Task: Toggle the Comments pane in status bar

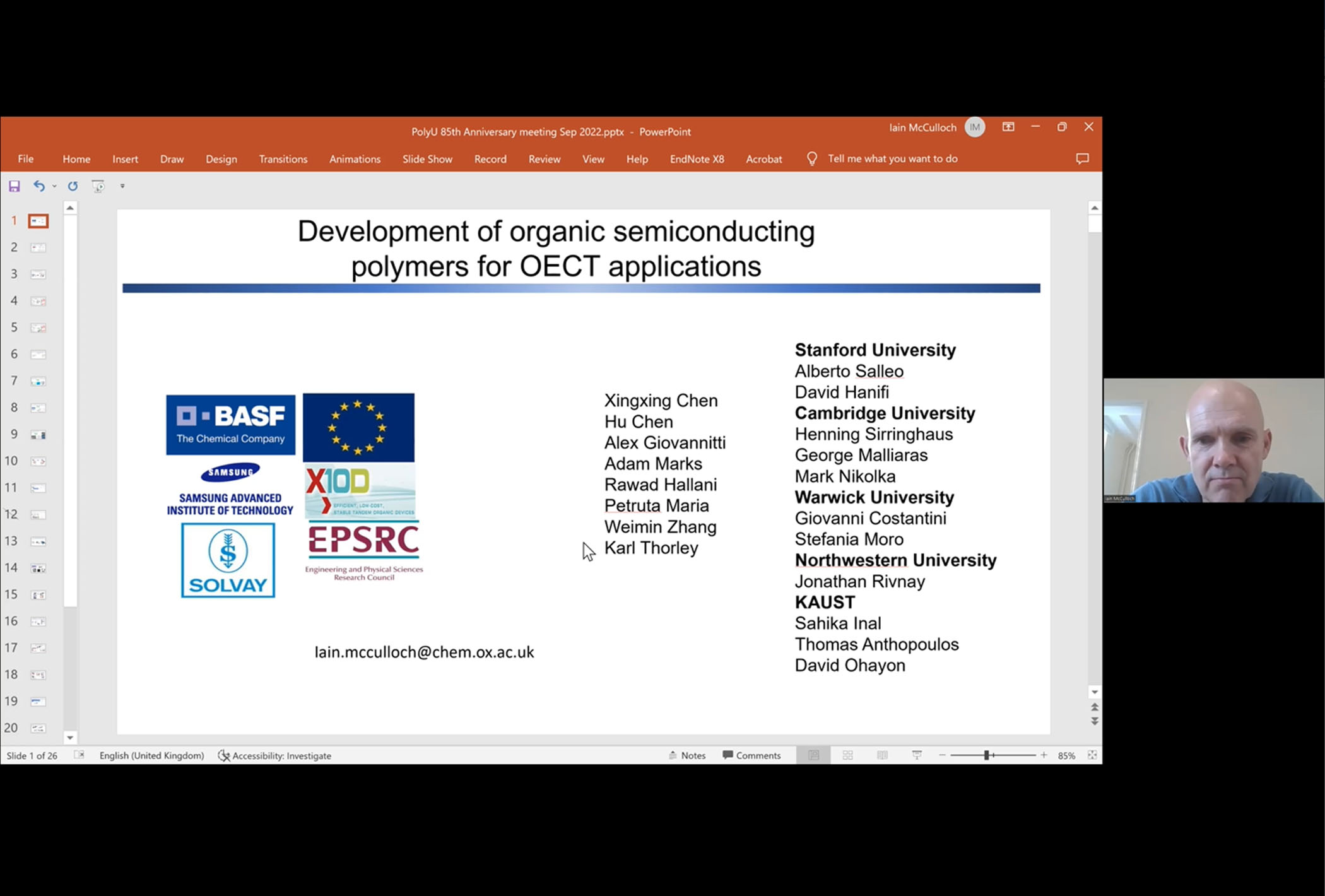Action: [x=751, y=755]
